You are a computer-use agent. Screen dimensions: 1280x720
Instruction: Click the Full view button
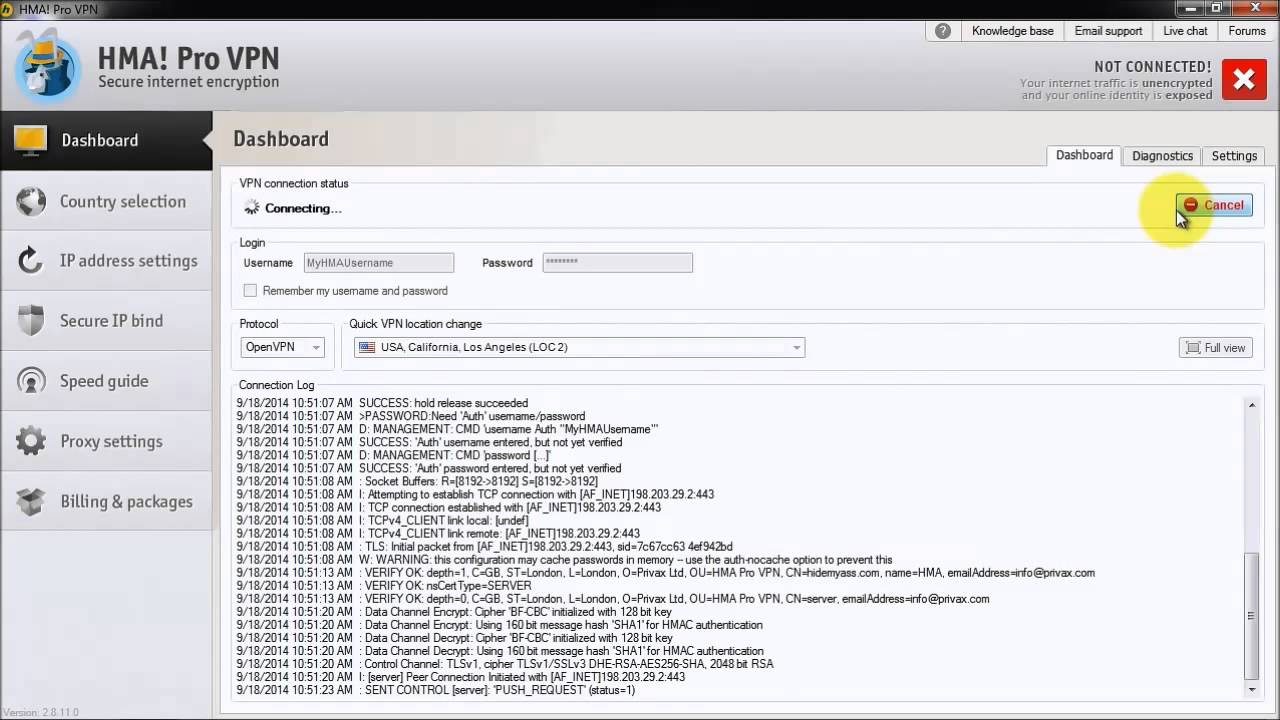click(x=1215, y=348)
